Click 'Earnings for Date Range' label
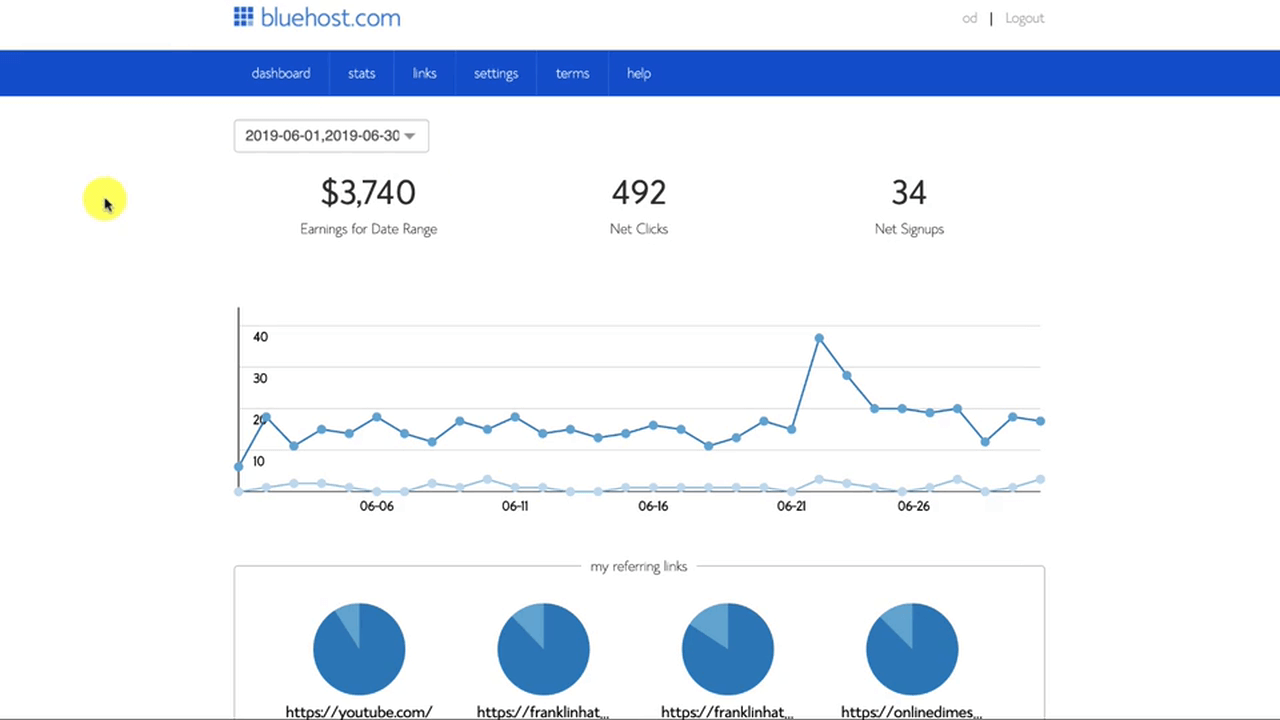Screen dimensions: 1280x720 368,229
